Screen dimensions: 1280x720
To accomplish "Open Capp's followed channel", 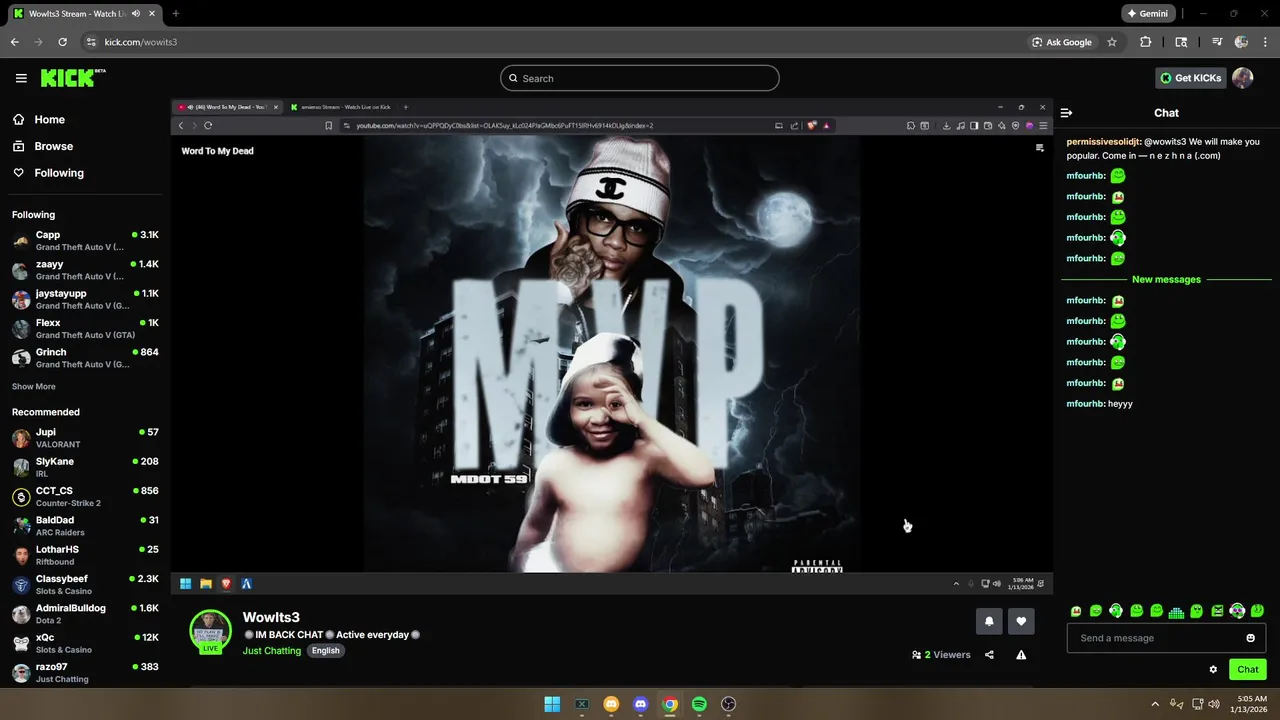I will click(x=85, y=241).
